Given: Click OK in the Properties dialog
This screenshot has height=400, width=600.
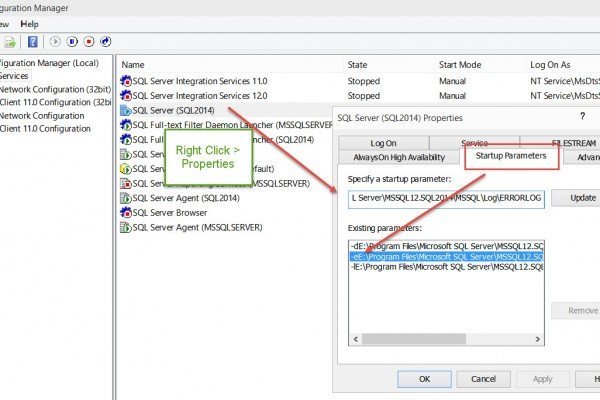Looking at the screenshot, I should tap(424, 379).
